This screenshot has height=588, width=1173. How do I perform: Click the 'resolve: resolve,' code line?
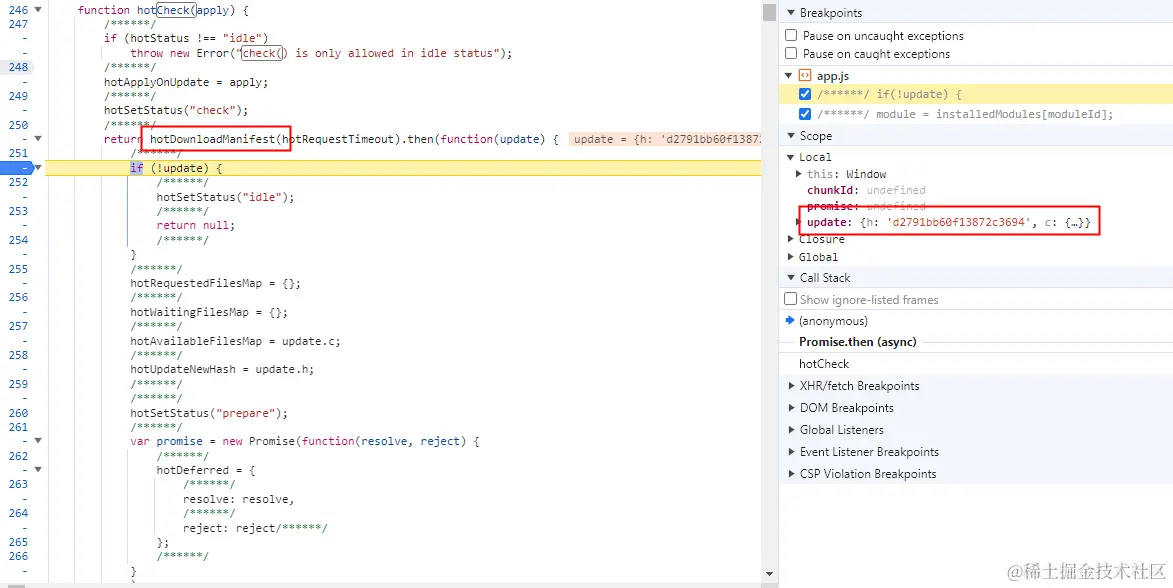pyautogui.click(x=239, y=499)
